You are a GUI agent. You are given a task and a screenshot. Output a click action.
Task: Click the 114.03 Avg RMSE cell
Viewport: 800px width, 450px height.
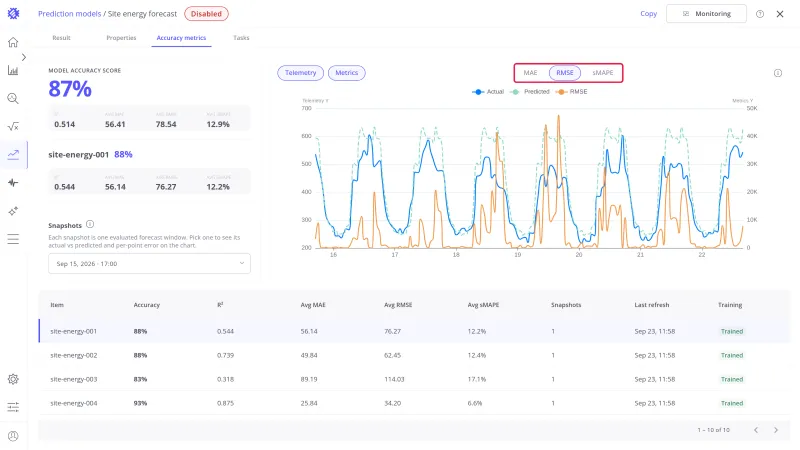(x=394, y=379)
